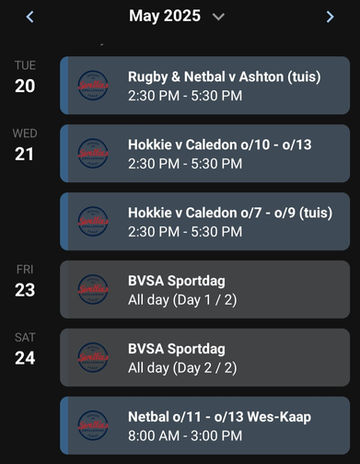
Task: Click the May 2025 title
Action: point(165,16)
